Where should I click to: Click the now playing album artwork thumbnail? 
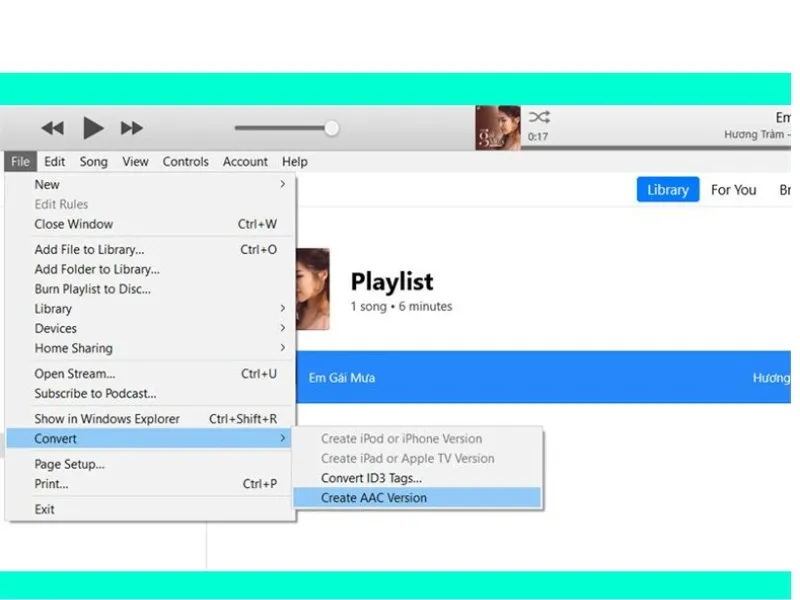pyautogui.click(x=498, y=128)
